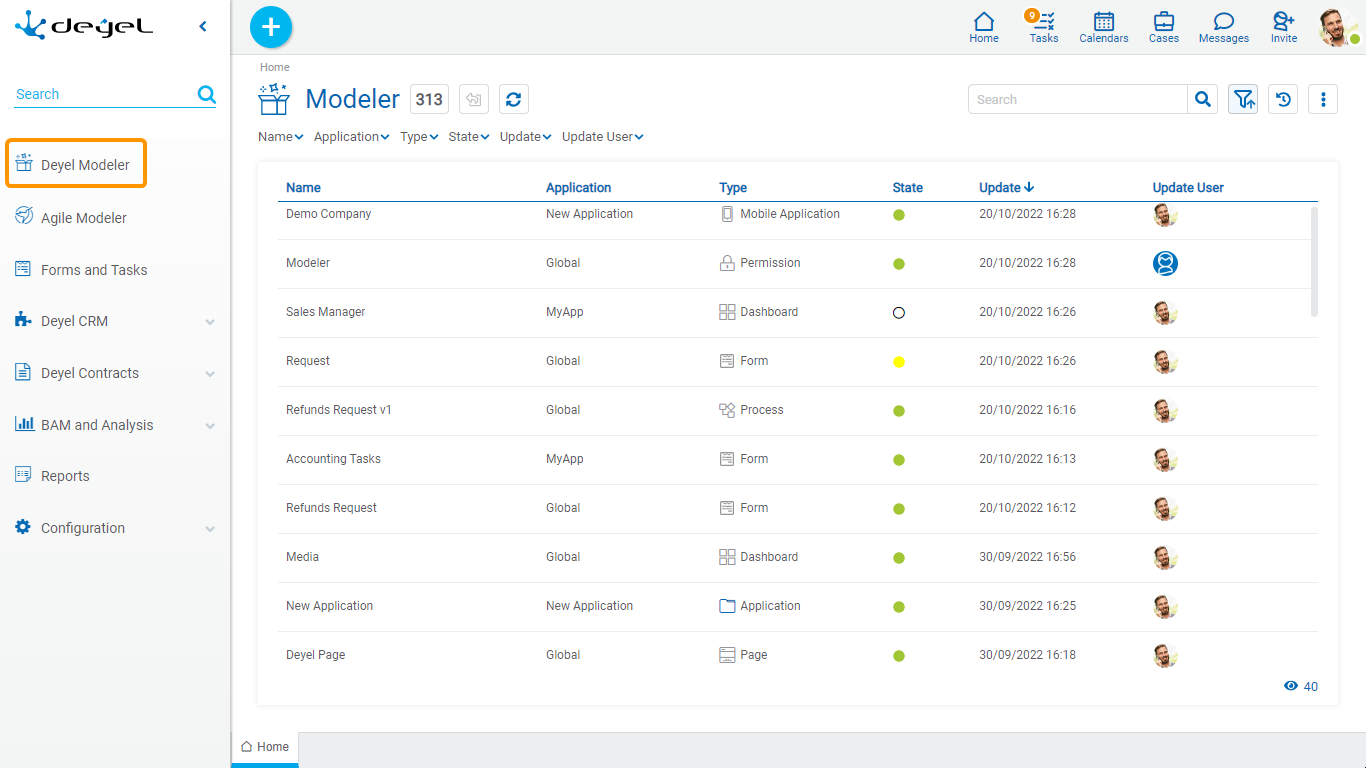Image resolution: width=1366 pixels, height=768 pixels.
Task: Open Calendars in the top toolbar
Action: tap(1104, 27)
